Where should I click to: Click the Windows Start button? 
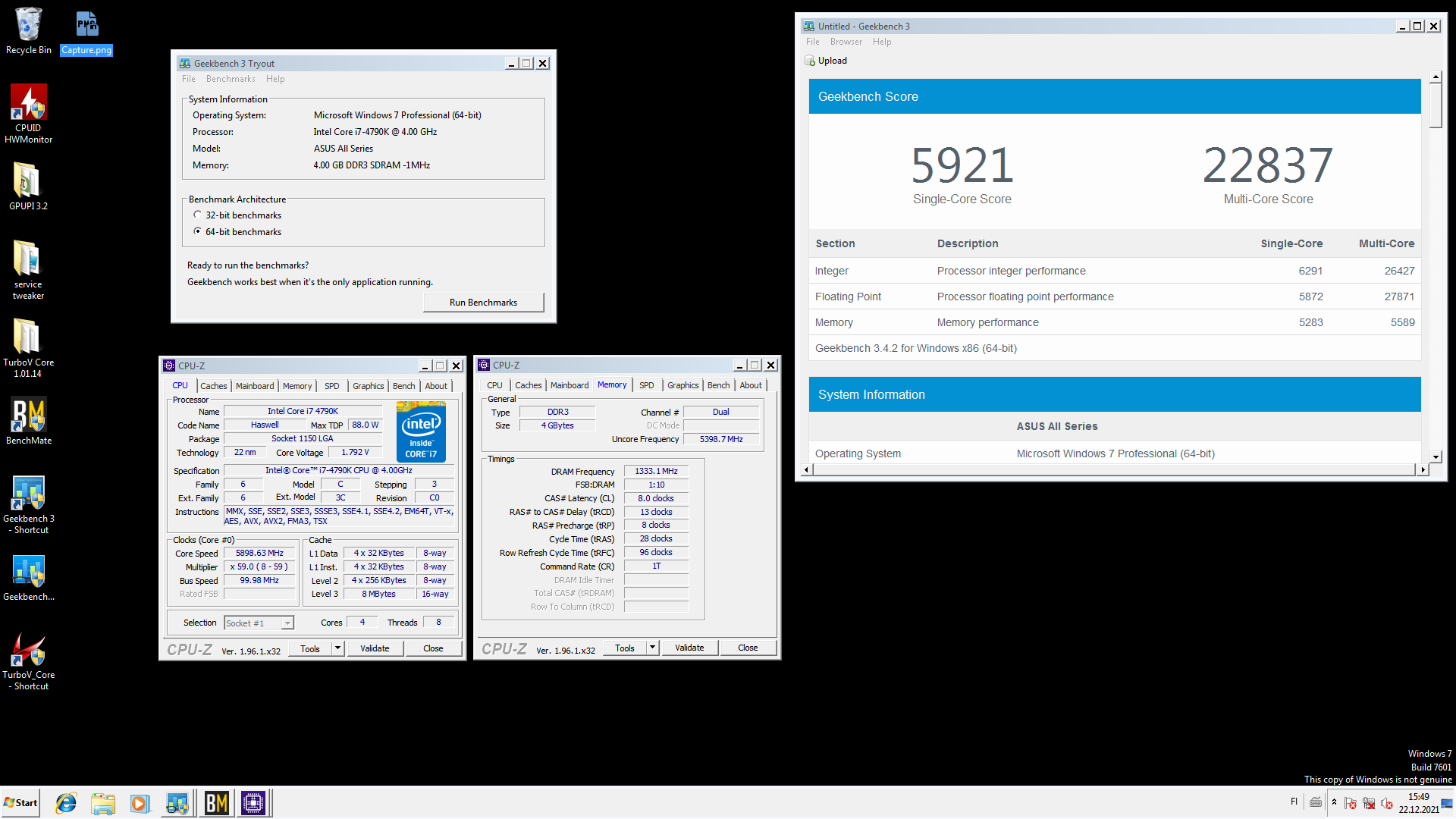pyautogui.click(x=20, y=803)
